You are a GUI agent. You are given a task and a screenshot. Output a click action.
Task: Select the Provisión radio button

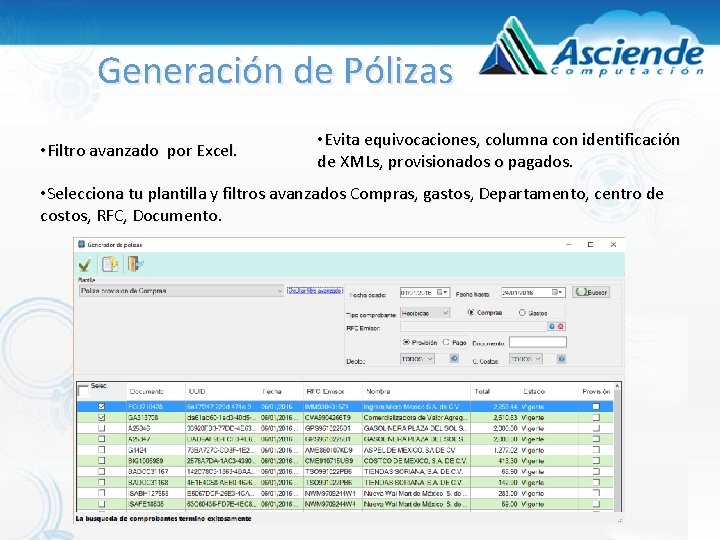406,342
